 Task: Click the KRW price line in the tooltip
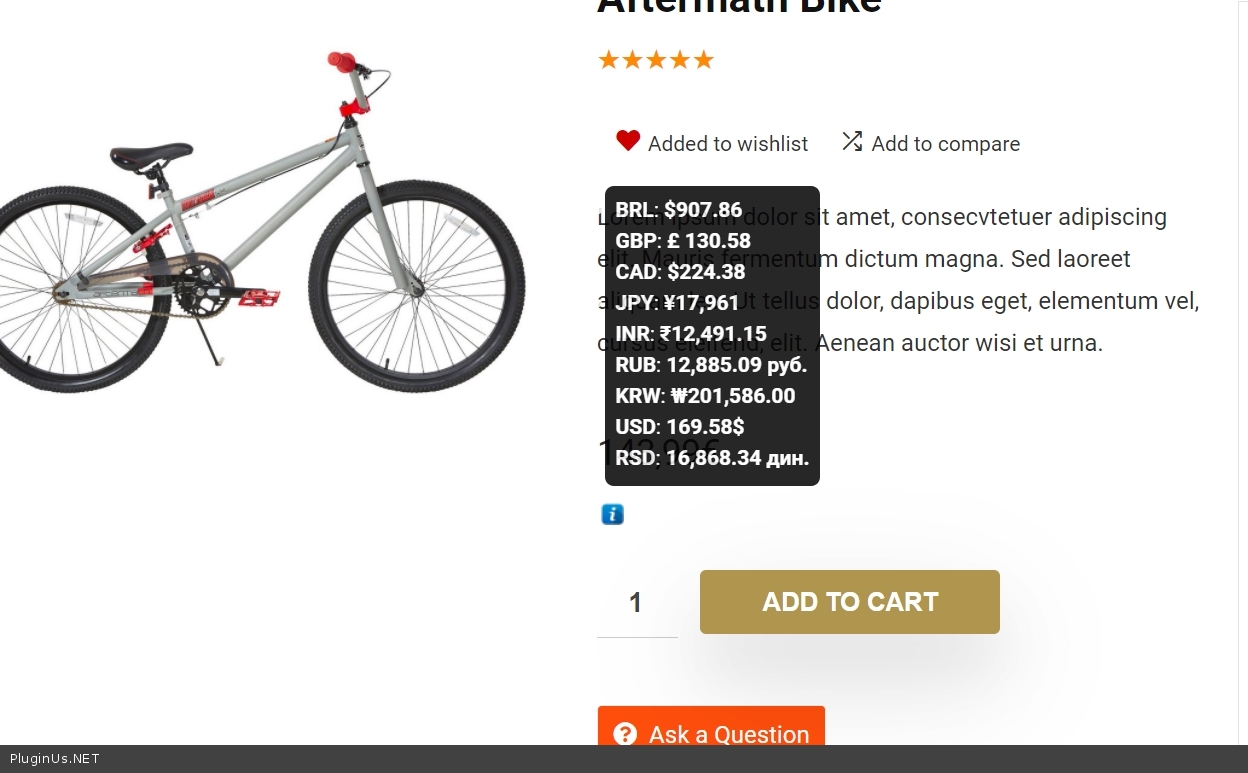[x=705, y=396]
